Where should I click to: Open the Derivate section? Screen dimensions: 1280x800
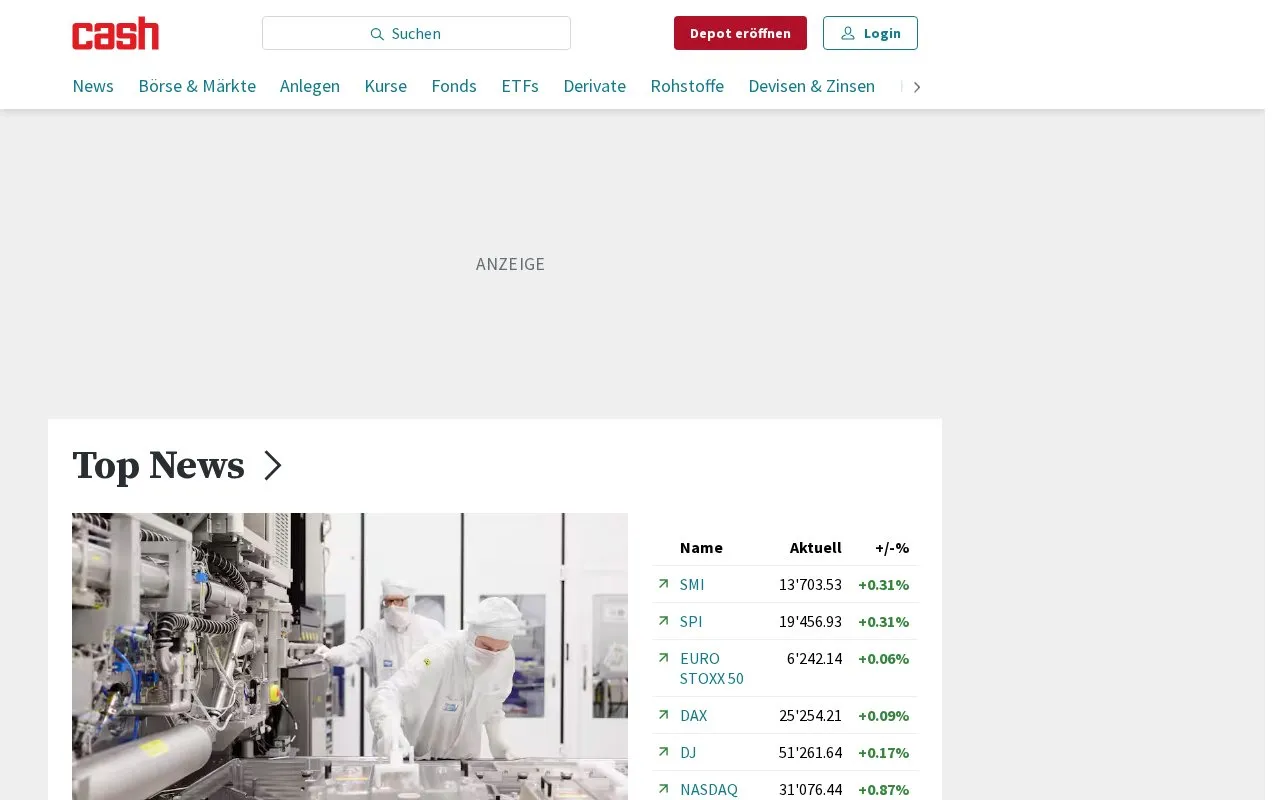(595, 86)
